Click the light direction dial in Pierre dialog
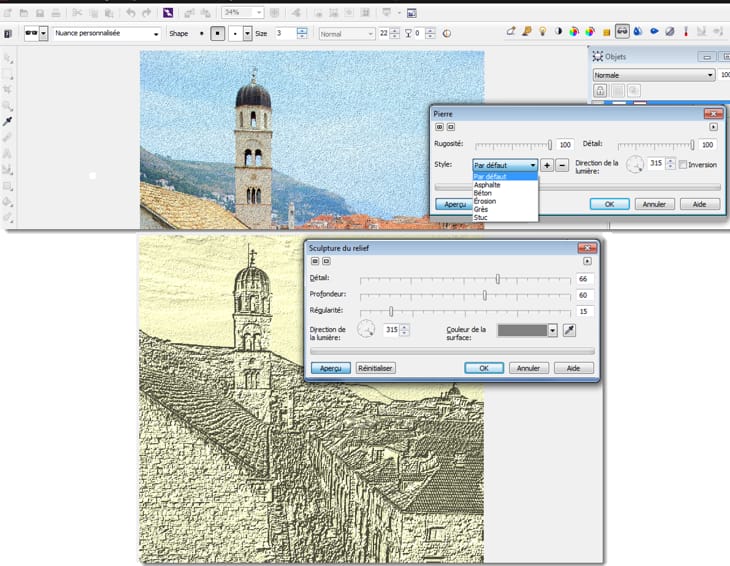730x566 pixels. [x=634, y=164]
